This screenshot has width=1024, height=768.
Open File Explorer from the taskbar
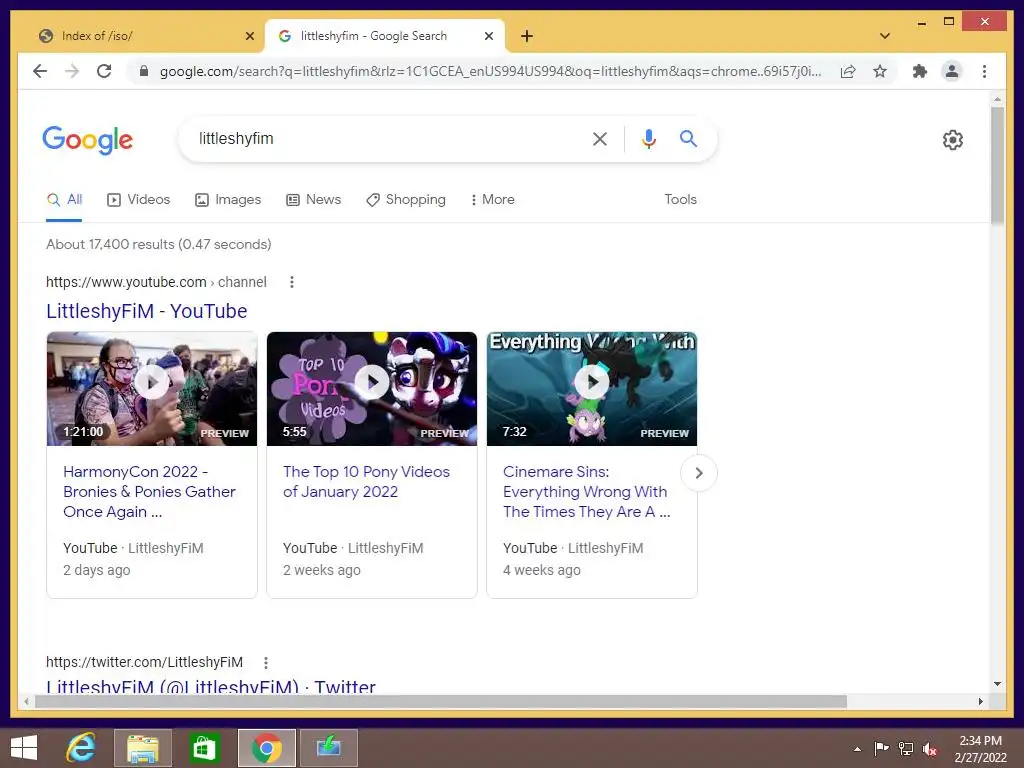click(143, 748)
